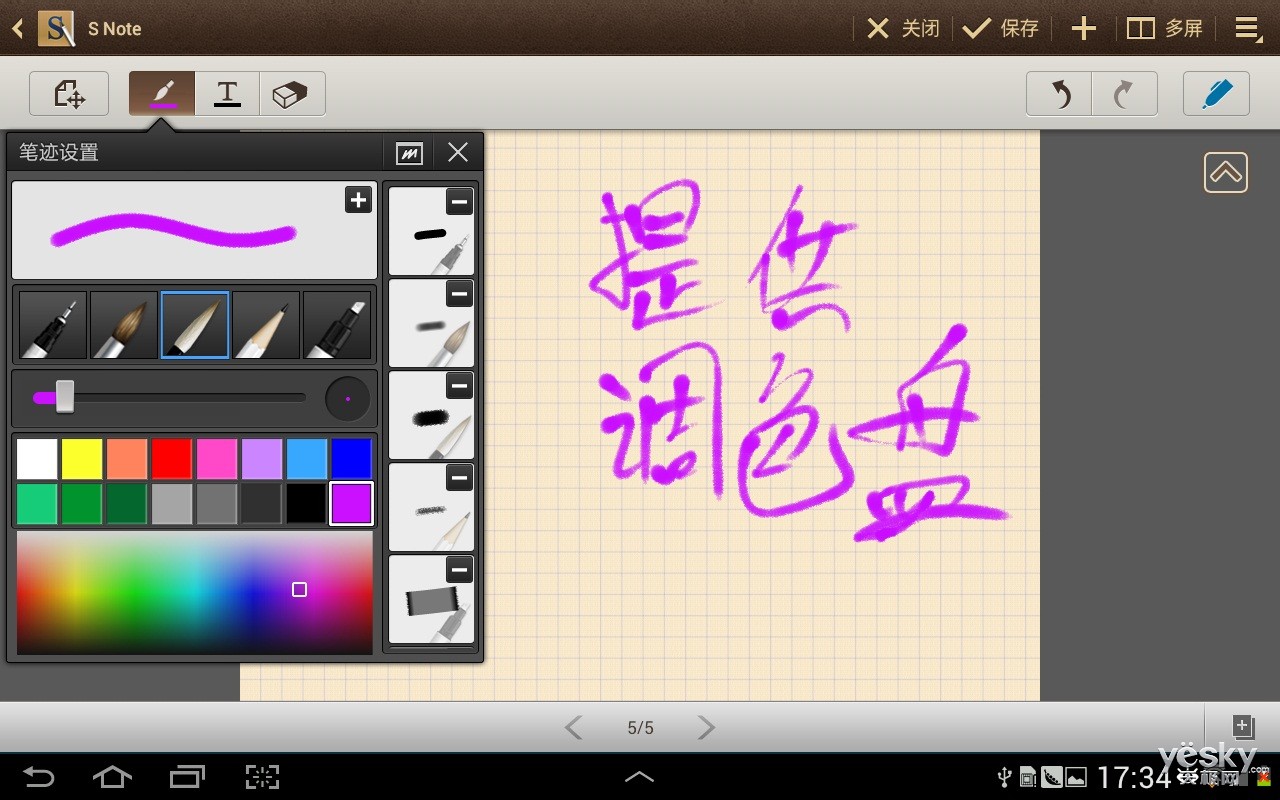Pick a color from the spectrum palette
Image resolution: width=1280 pixels, height=800 pixels.
pos(195,592)
